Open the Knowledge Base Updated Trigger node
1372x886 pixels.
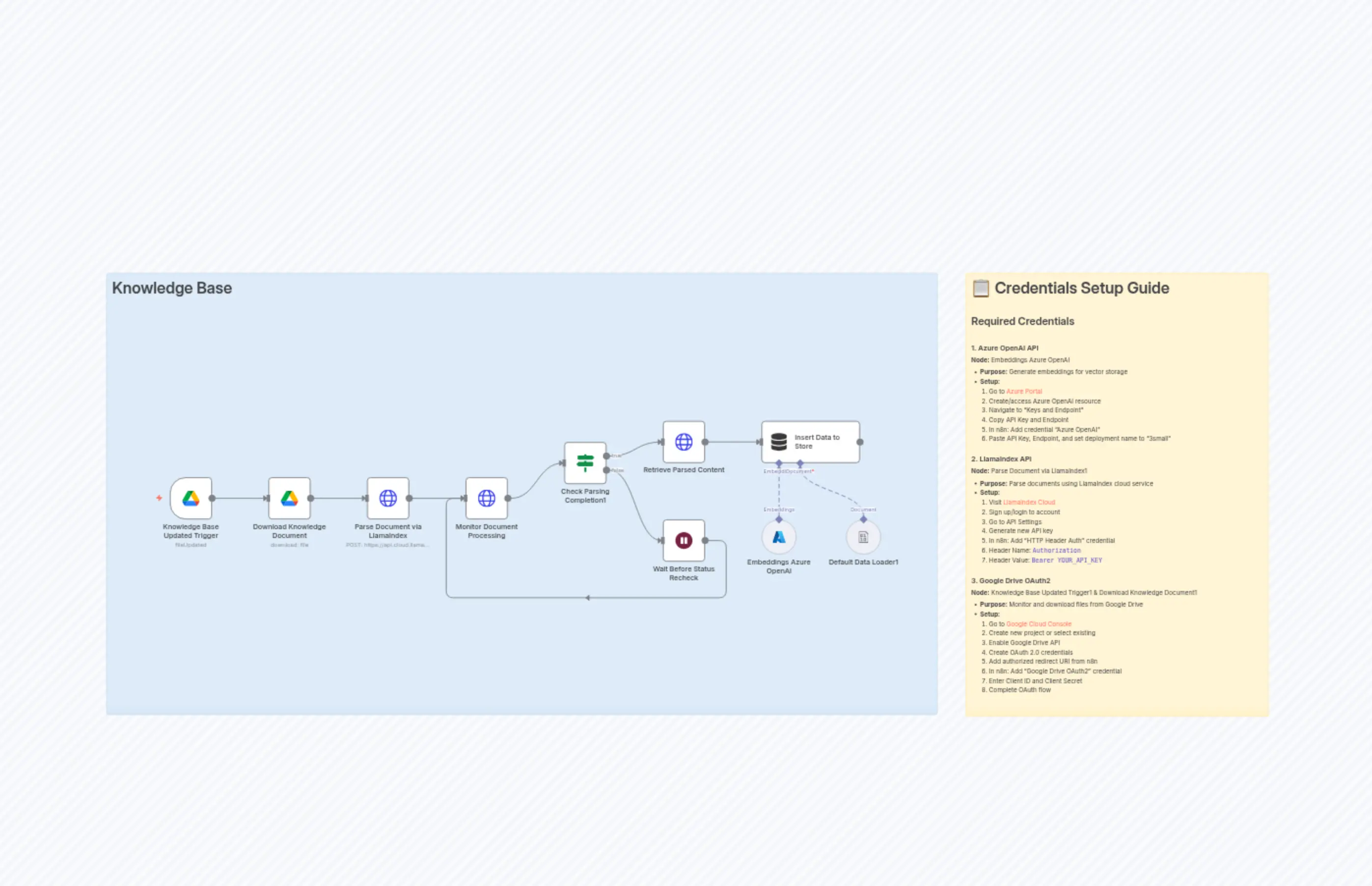coord(191,498)
